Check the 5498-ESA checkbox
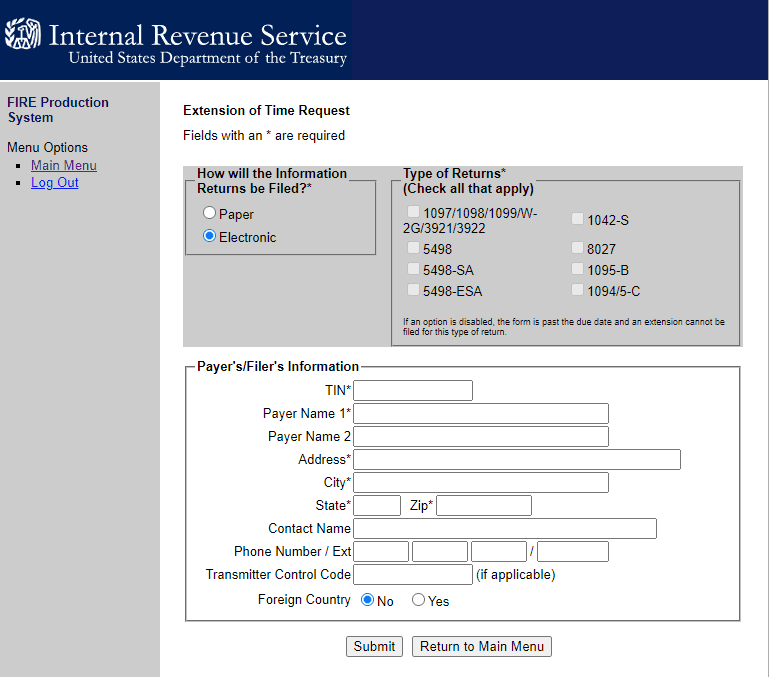Screen dimensions: 769x677 pyautogui.click(x=414, y=290)
